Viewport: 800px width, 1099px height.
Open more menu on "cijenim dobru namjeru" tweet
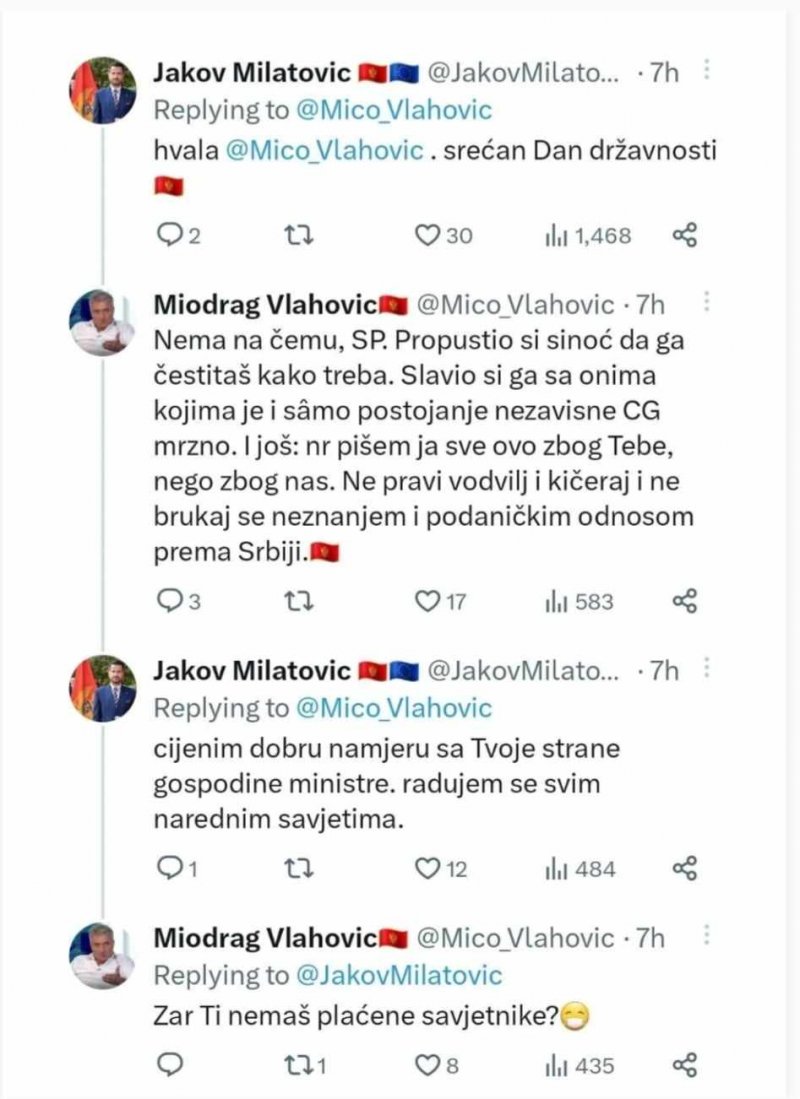(708, 669)
